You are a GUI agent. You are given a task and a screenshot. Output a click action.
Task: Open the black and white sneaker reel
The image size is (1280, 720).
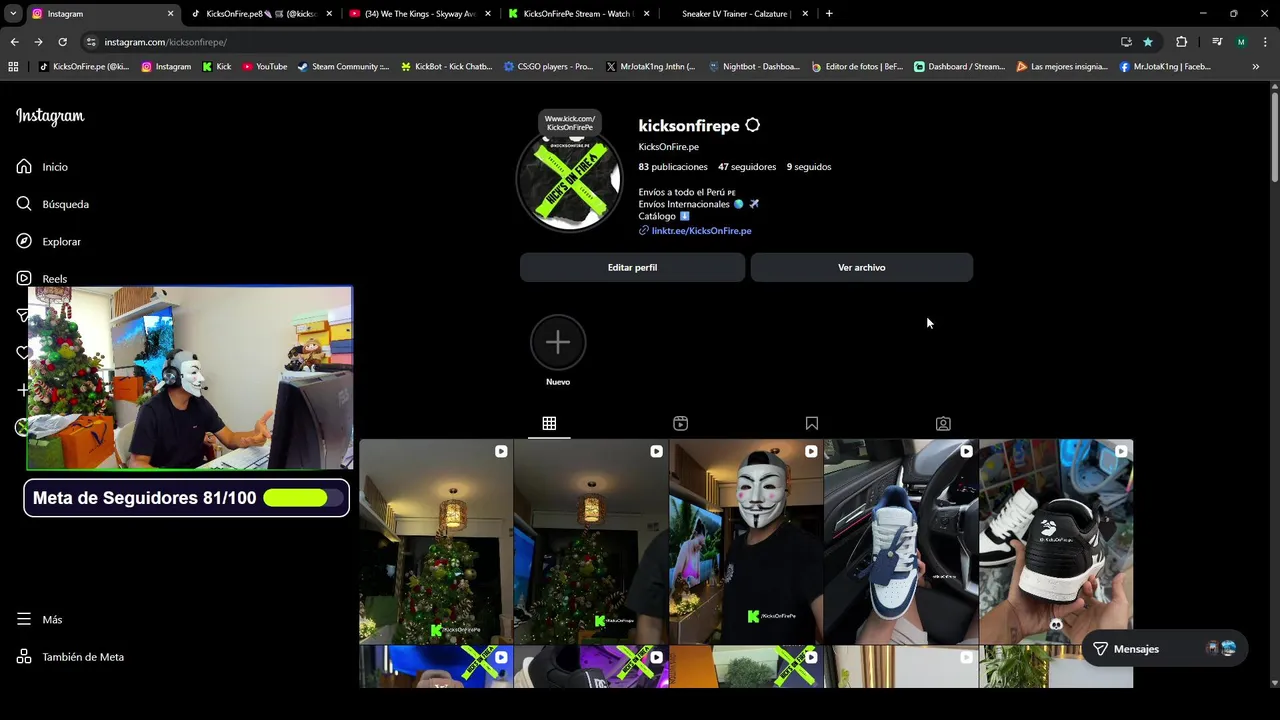click(1056, 541)
